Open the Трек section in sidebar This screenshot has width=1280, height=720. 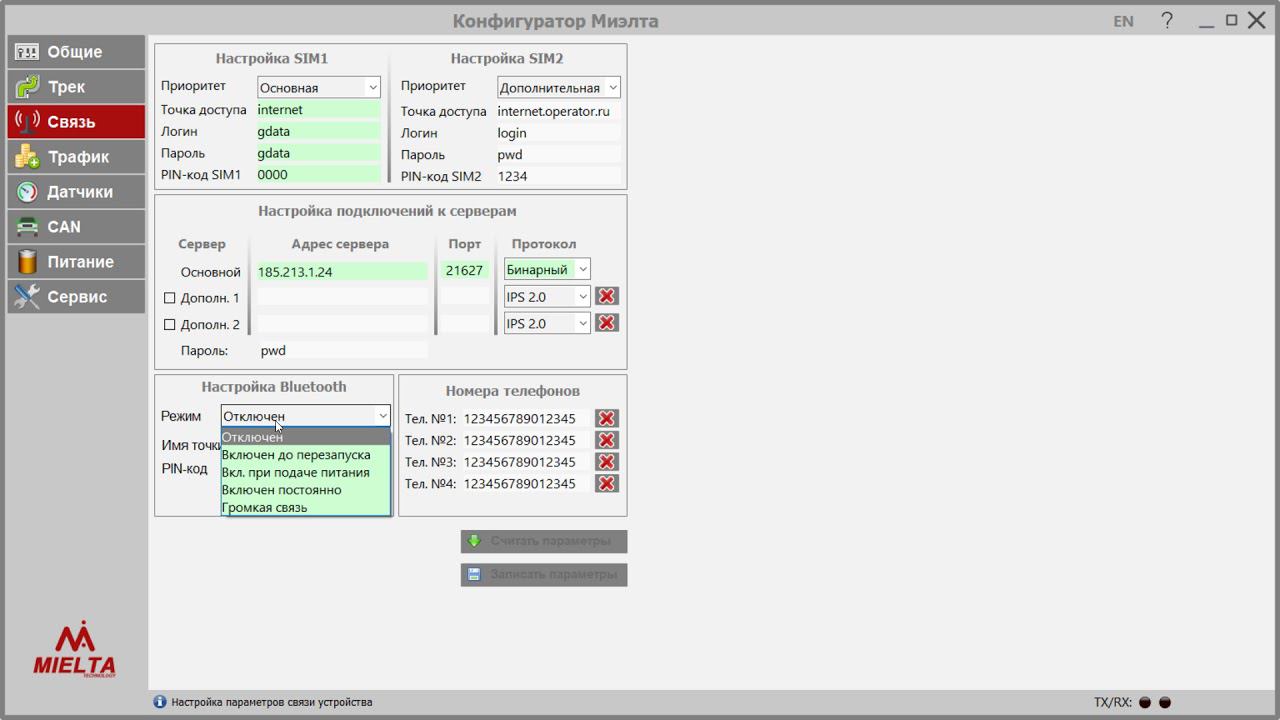[x=76, y=87]
